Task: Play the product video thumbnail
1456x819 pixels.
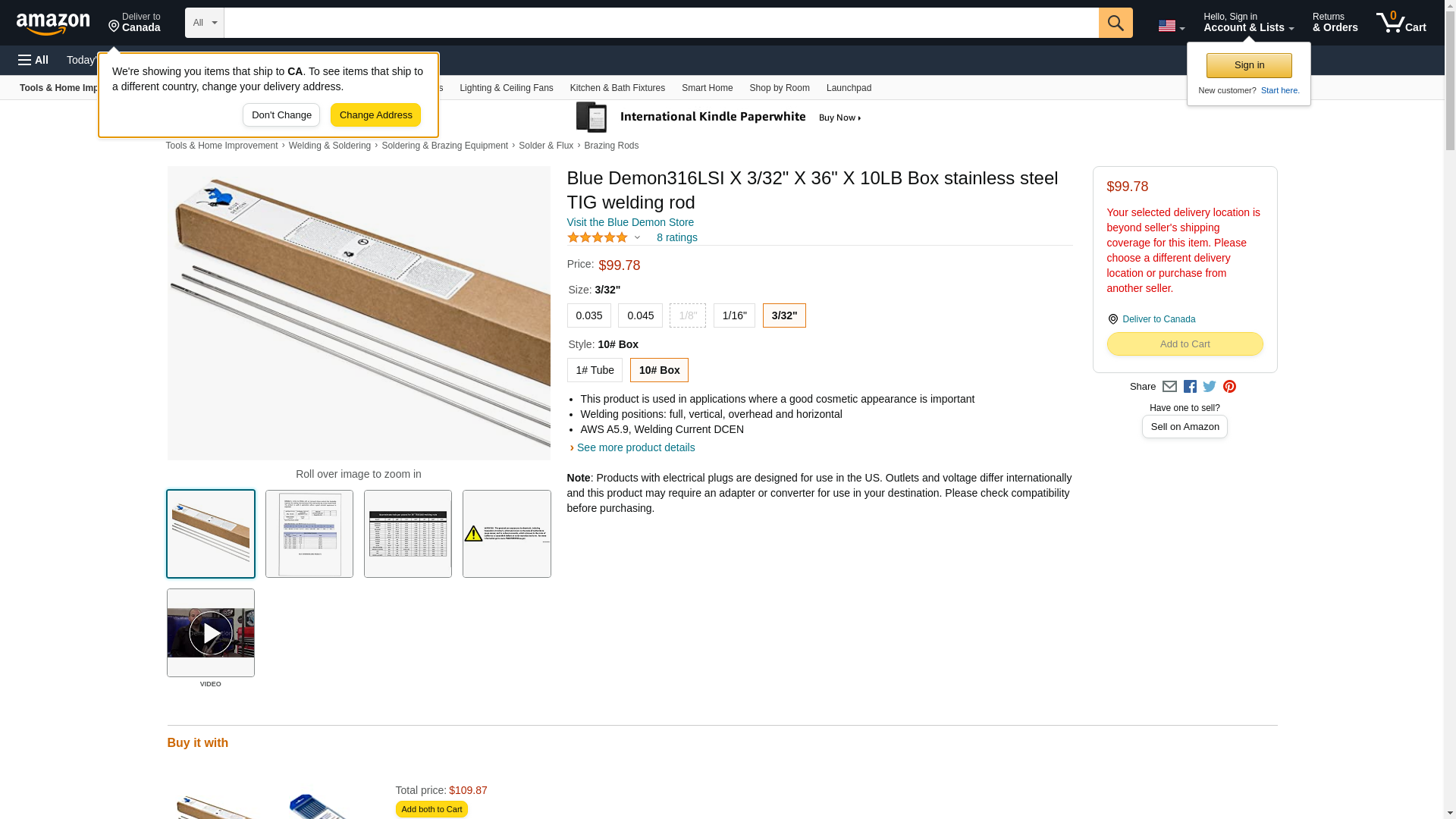Action: pyautogui.click(x=211, y=632)
